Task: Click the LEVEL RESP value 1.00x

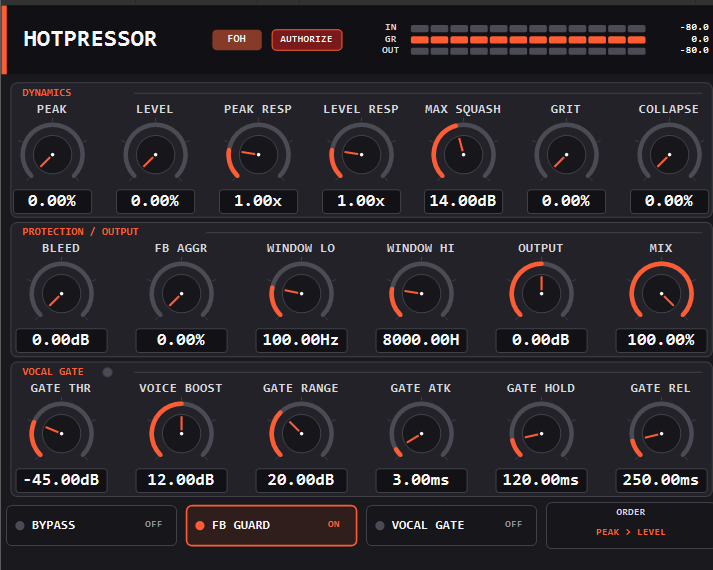Action: click(x=361, y=201)
